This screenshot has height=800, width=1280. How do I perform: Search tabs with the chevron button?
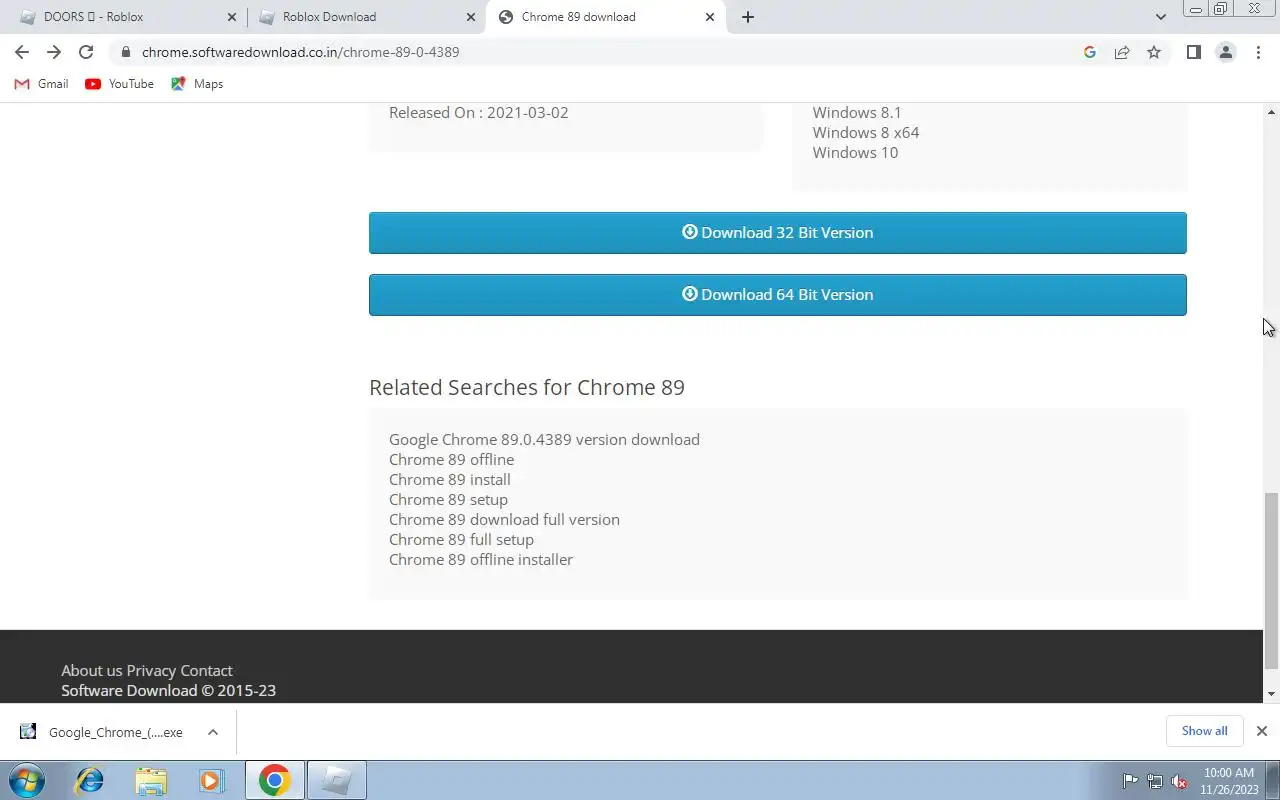(x=1160, y=17)
